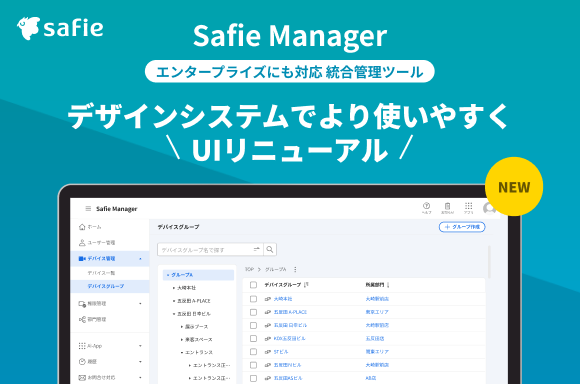
Task: Tick checkbox for 五反田 A-PLACE table row
Action: click(253, 312)
